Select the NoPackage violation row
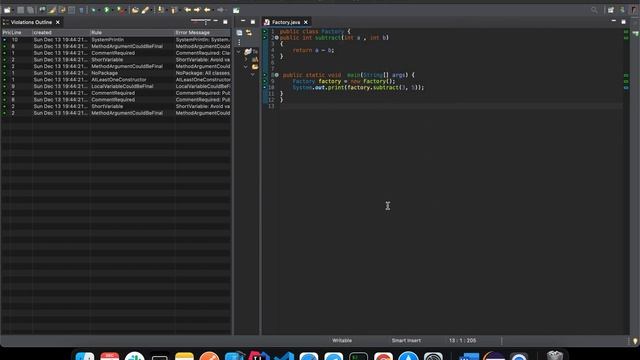 point(116,73)
